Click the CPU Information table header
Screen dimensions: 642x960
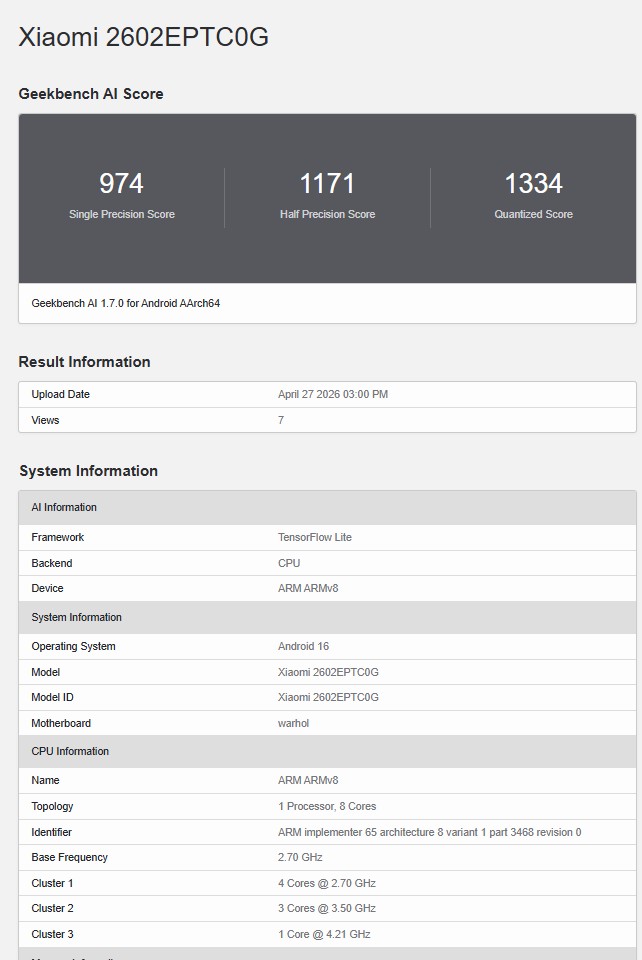click(70, 751)
